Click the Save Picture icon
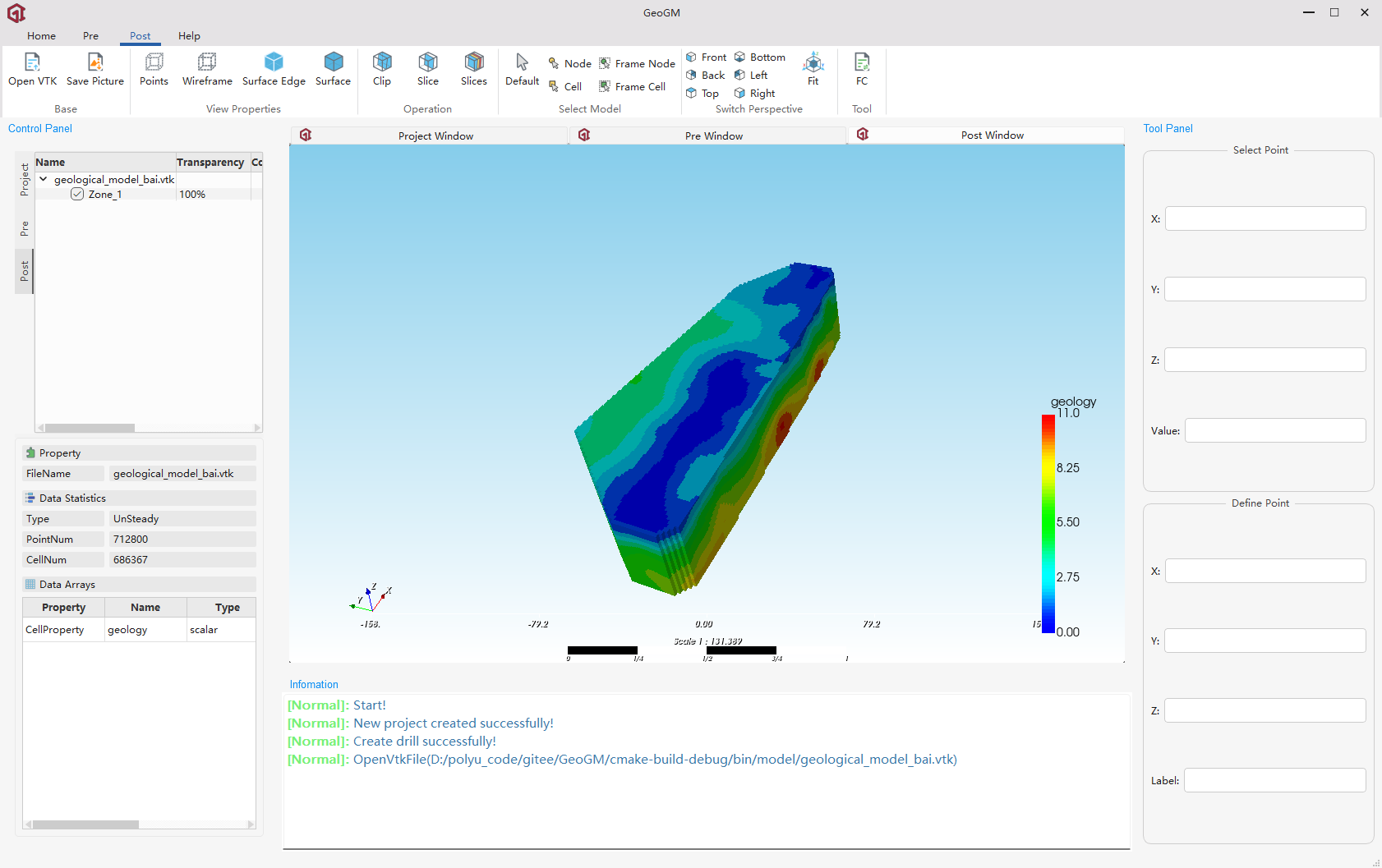The image size is (1382, 868). click(95, 69)
